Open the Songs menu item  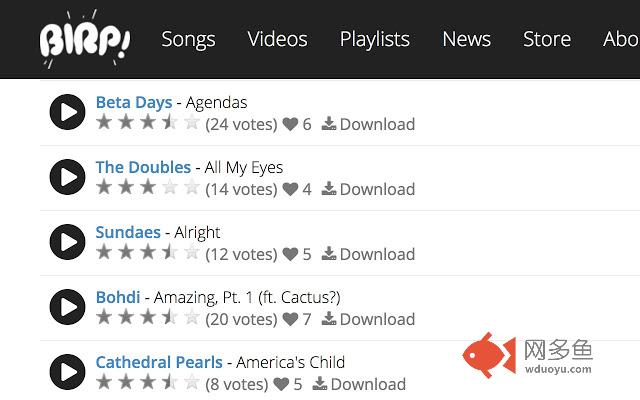pyautogui.click(x=188, y=39)
